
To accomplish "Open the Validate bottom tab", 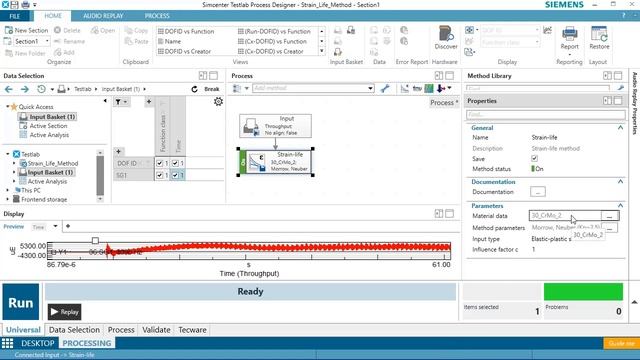I will coord(156,330).
